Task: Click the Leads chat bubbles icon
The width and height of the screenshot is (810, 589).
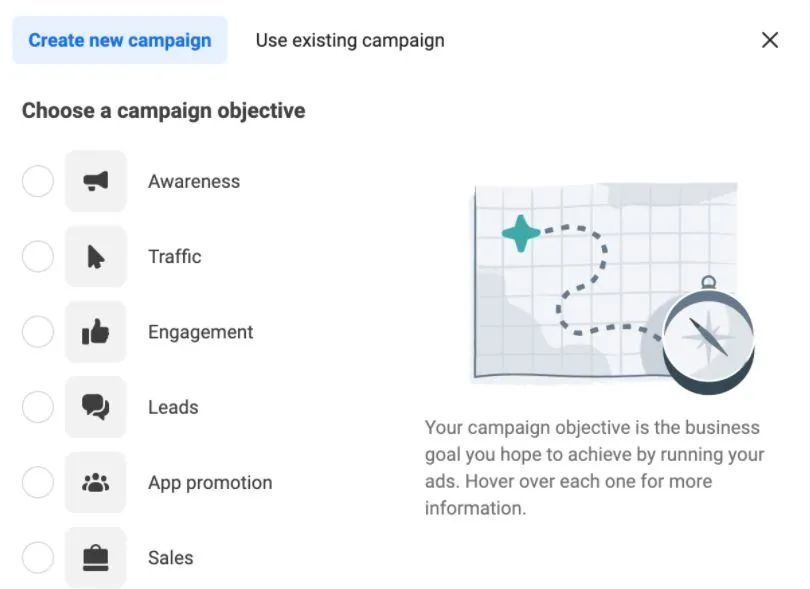Action: click(x=96, y=407)
